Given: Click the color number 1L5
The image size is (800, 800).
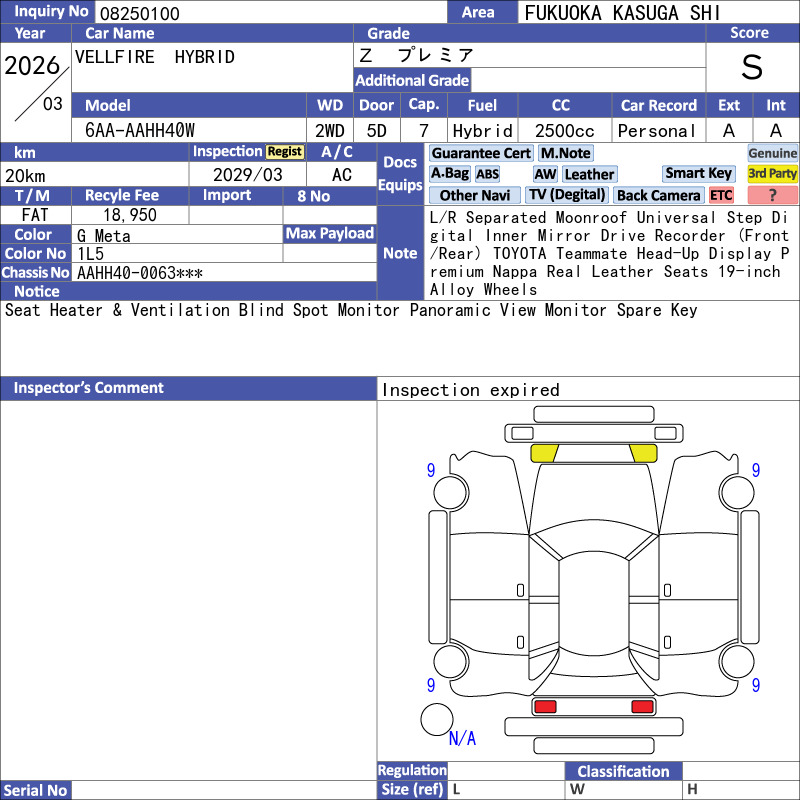Looking at the screenshot, I should click(90, 254).
